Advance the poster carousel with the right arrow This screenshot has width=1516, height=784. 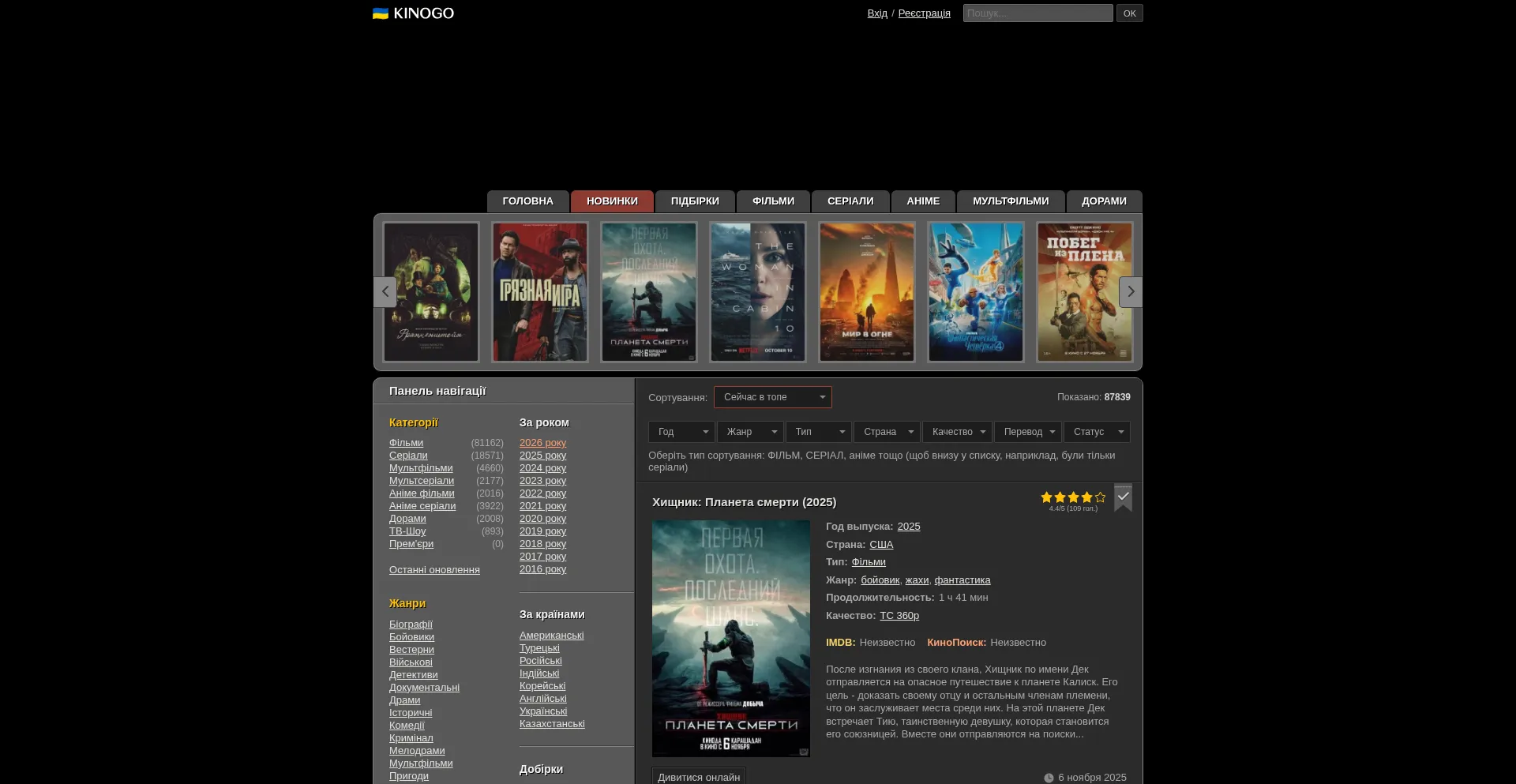[1130, 292]
